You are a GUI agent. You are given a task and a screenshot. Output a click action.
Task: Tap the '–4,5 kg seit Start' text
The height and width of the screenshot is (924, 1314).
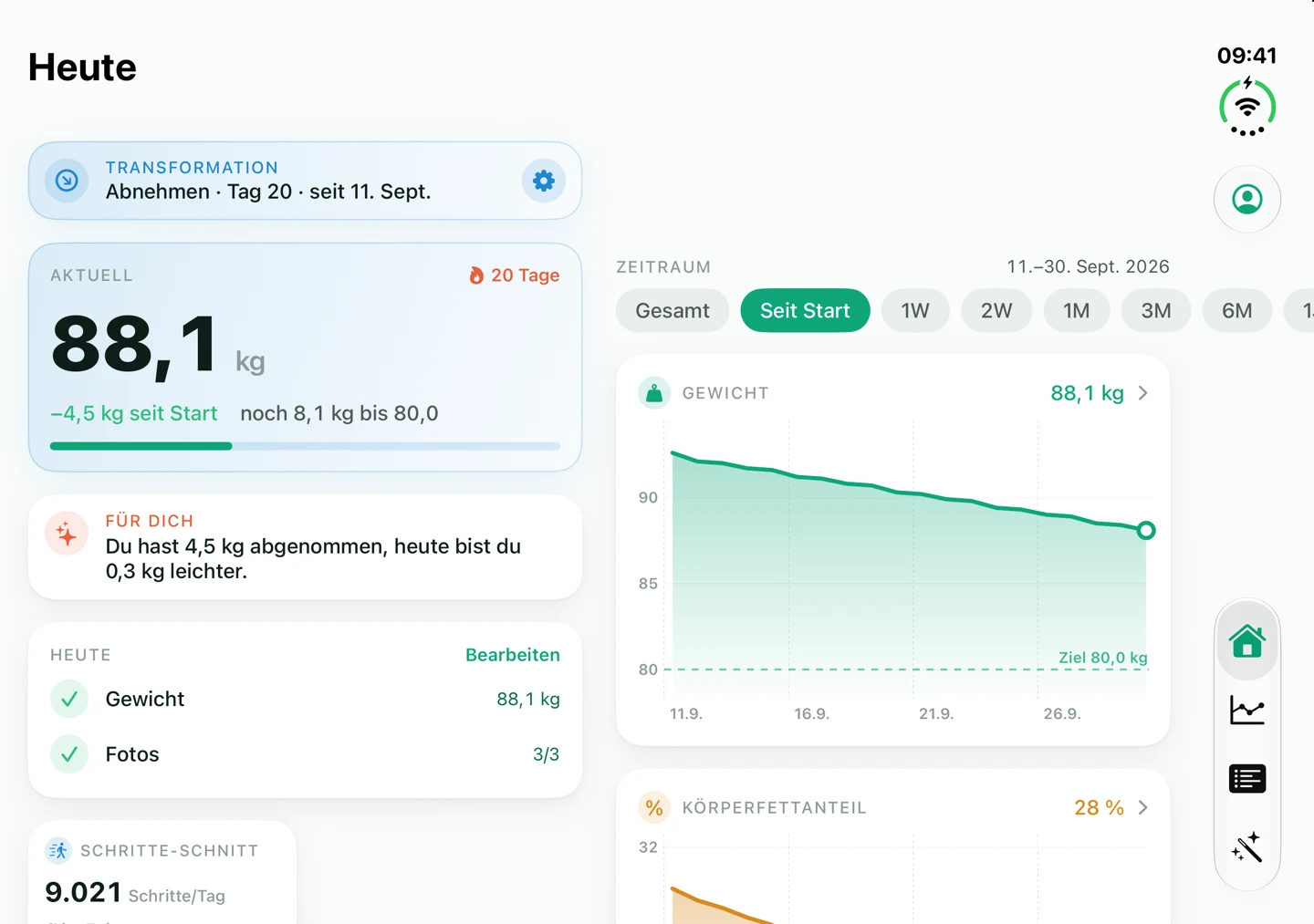point(134,413)
